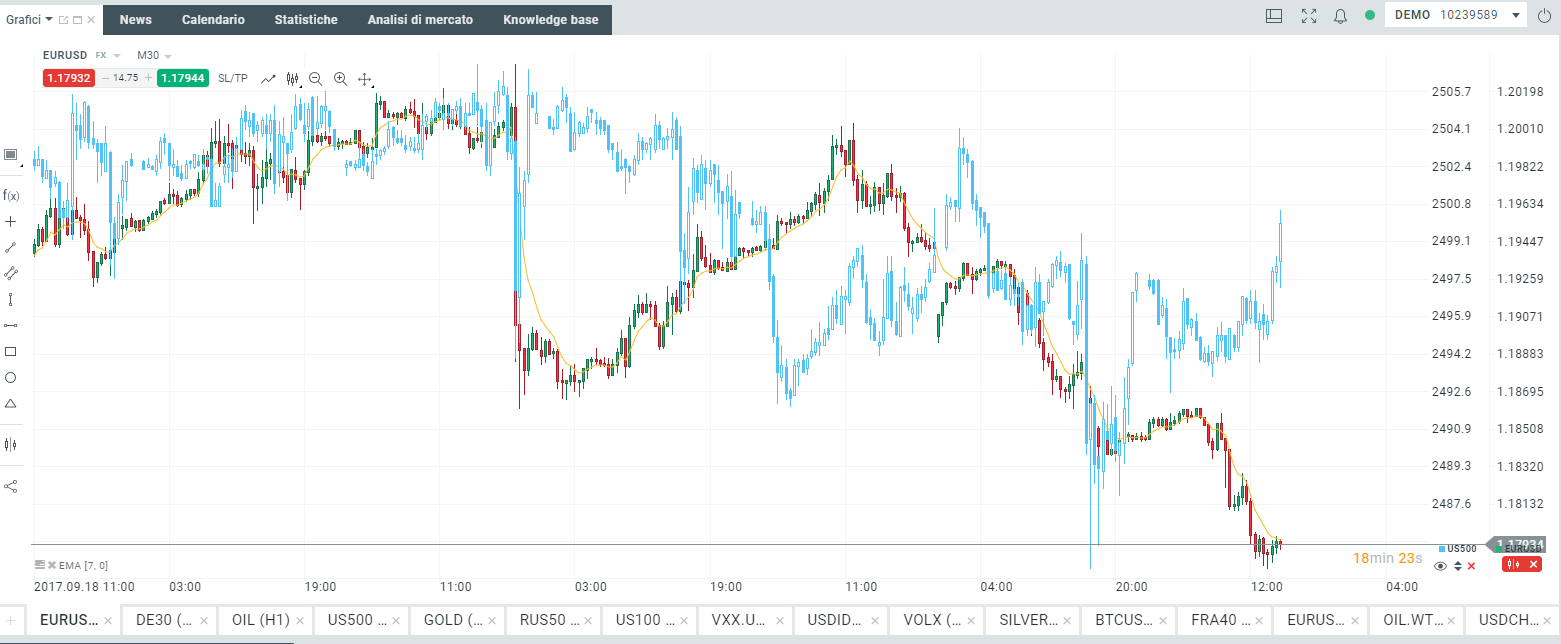The width and height of the screenshot is (1561, 644).
Task: Open the f(x) indicators tool
Action: click(x=11, y=195)
